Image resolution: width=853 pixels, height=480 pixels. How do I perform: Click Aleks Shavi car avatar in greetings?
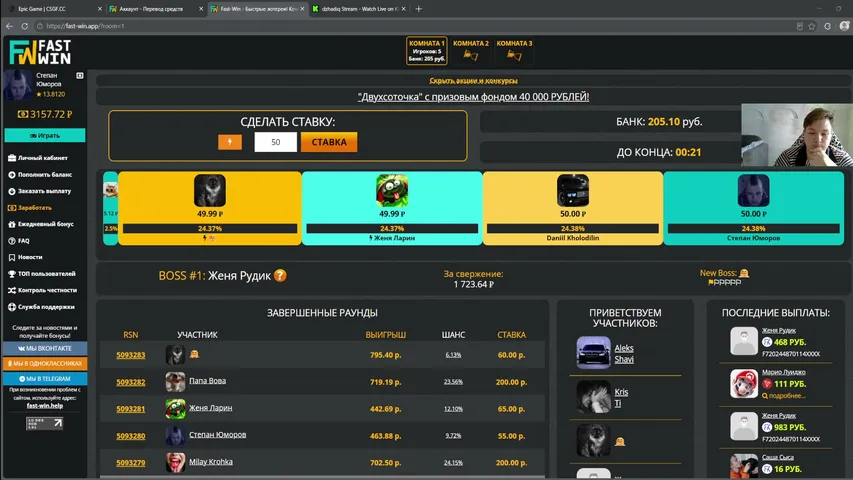pos(593,353)
